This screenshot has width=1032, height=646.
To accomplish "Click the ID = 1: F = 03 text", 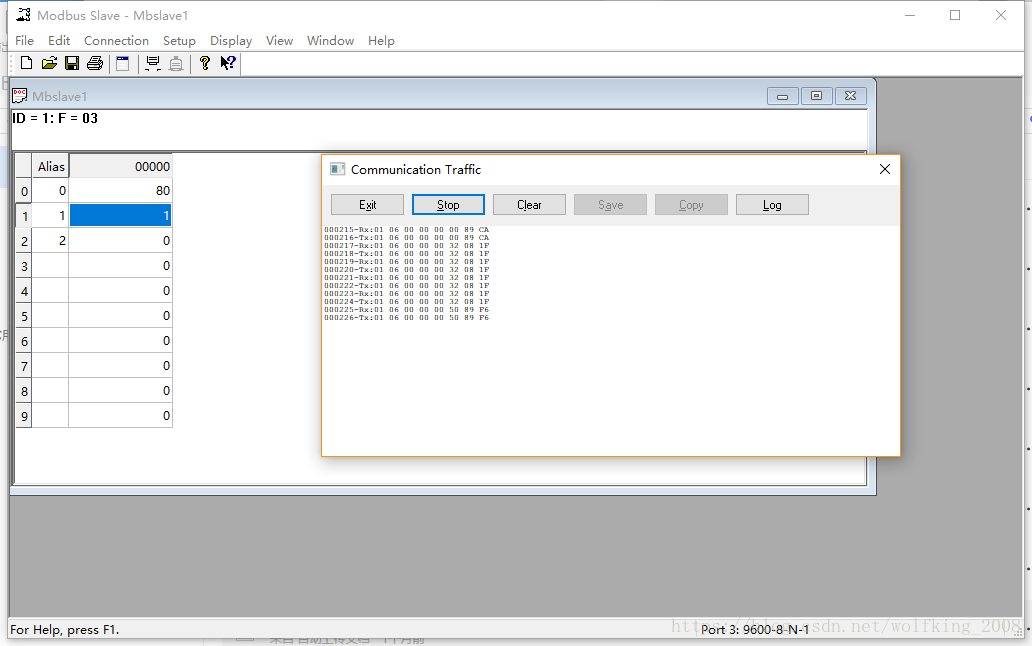I will (55, 118).
